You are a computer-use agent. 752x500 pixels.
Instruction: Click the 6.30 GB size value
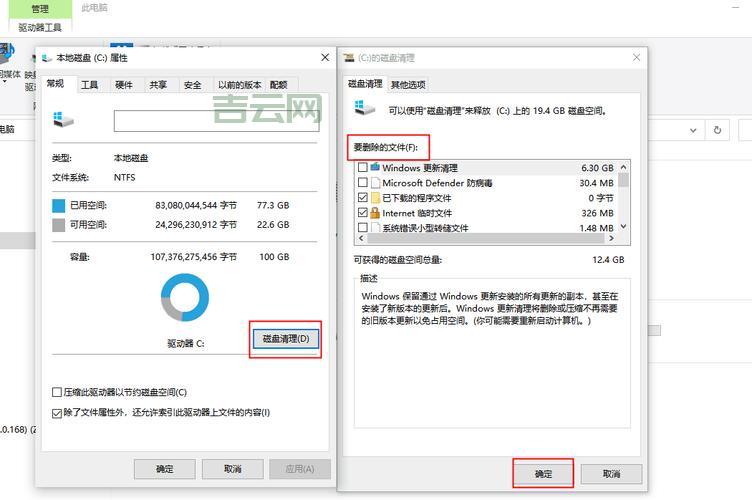click(x=597, y=168)
